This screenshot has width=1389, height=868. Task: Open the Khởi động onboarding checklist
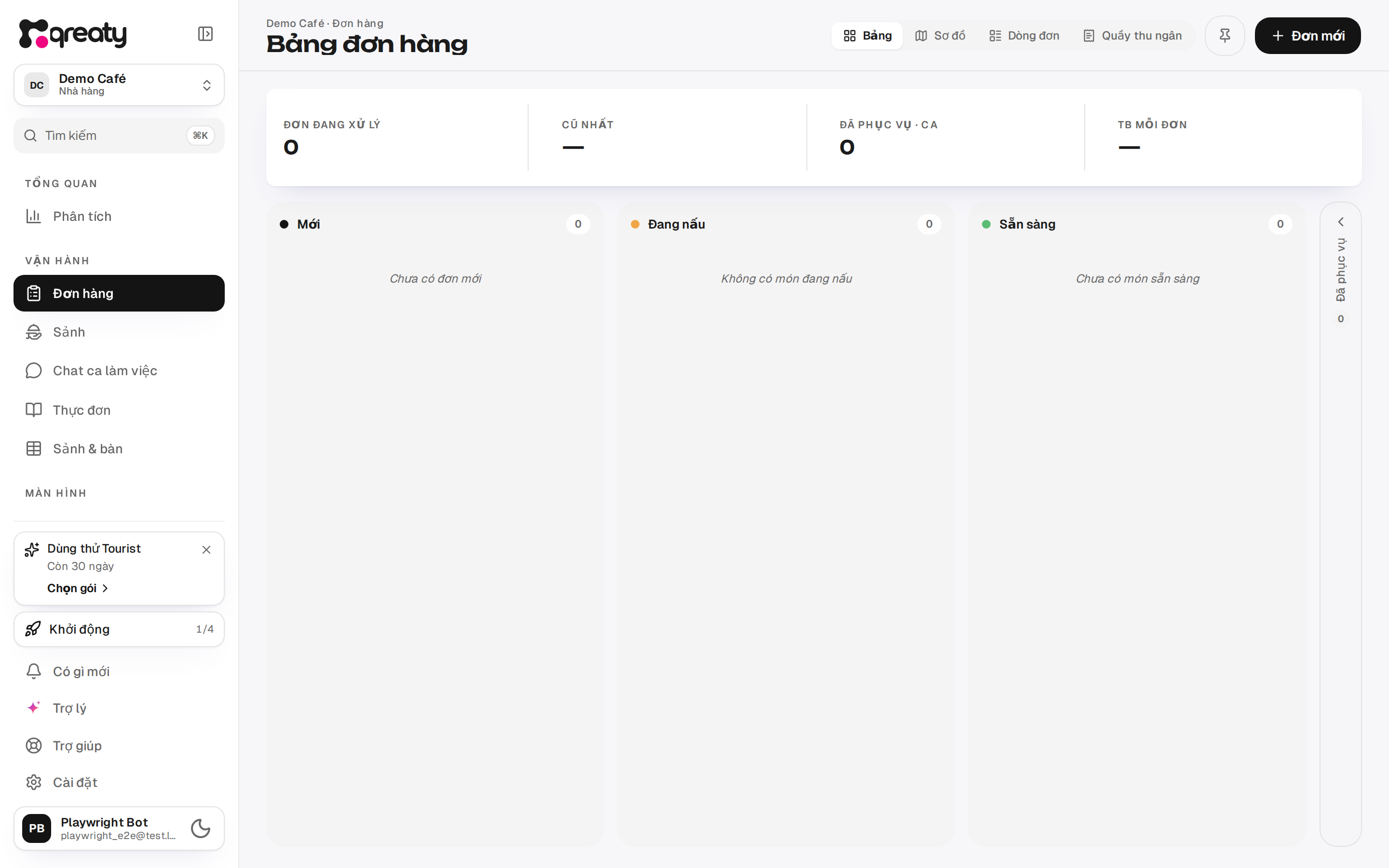pyautogui.click(x=119, y=629)
